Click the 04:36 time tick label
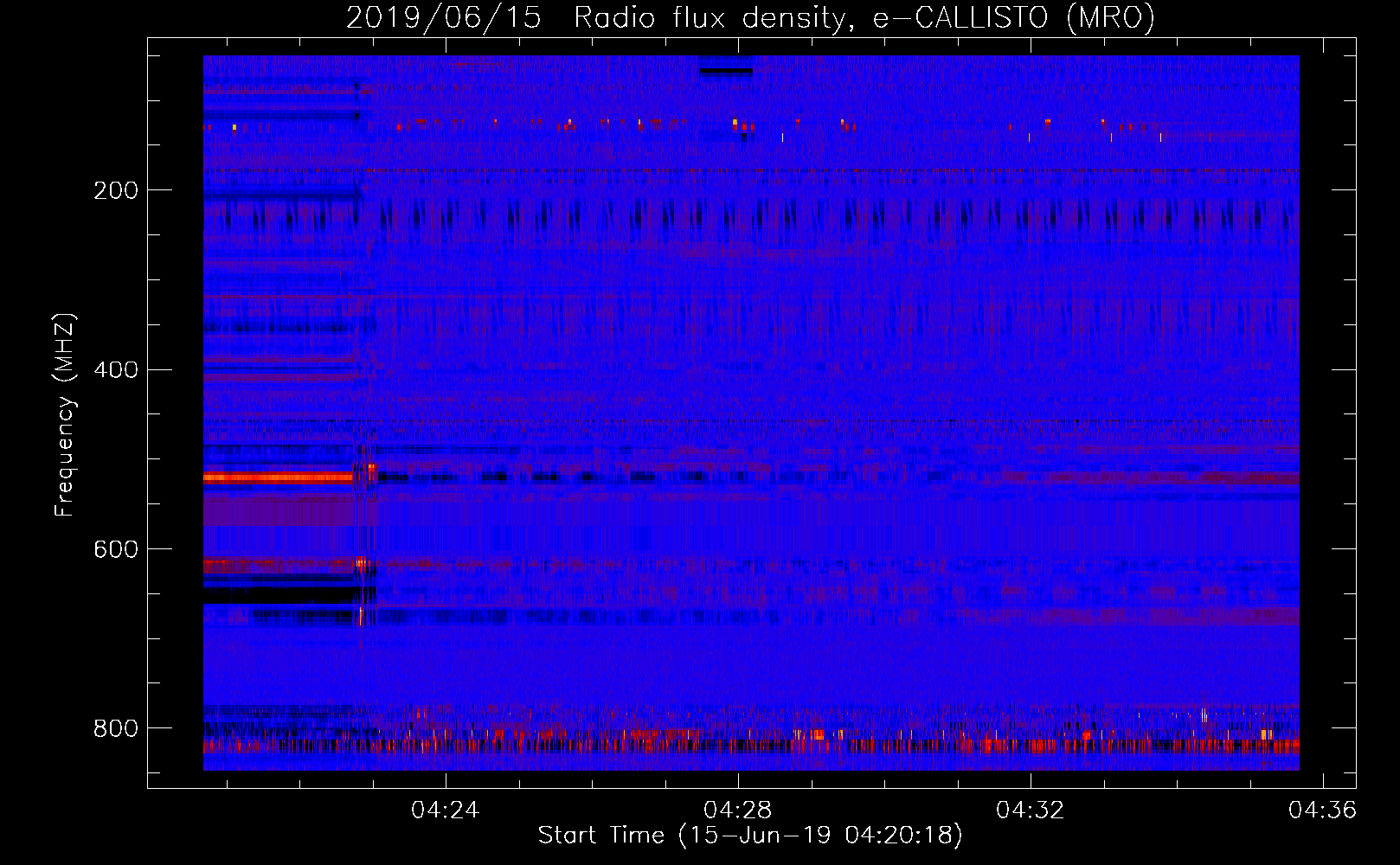 pyautogui.click(x=1322, y=811)
